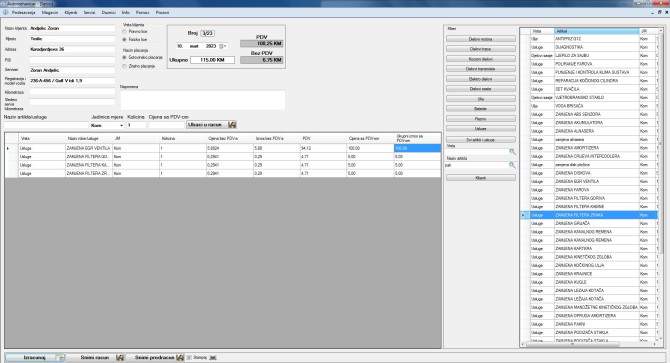
Task: Sort by the Artikal column header
Action: coord(597,31)
